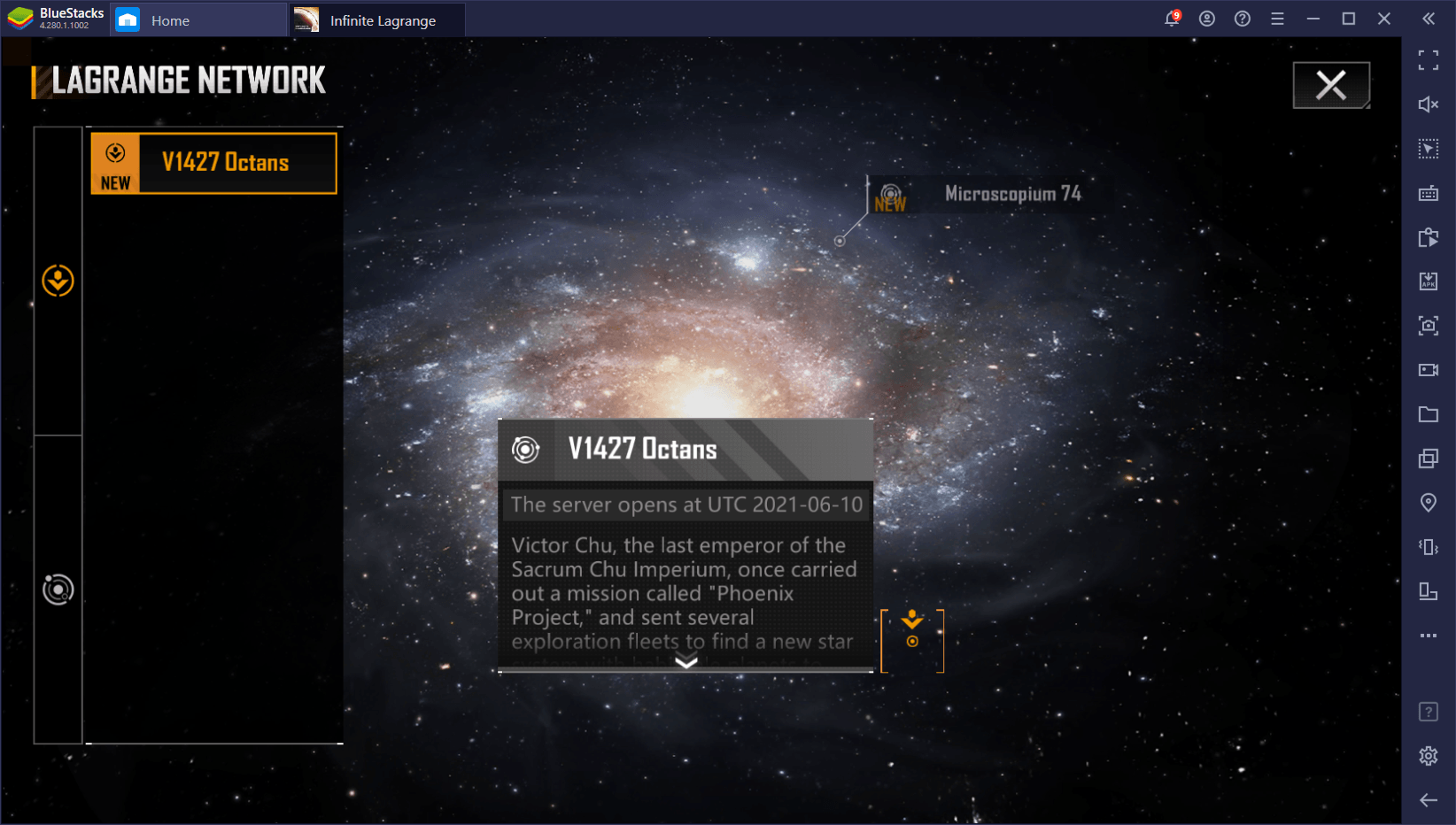Expand V1427 Octans description with chevron
1456x825 pixels.
tap(686, 661)
